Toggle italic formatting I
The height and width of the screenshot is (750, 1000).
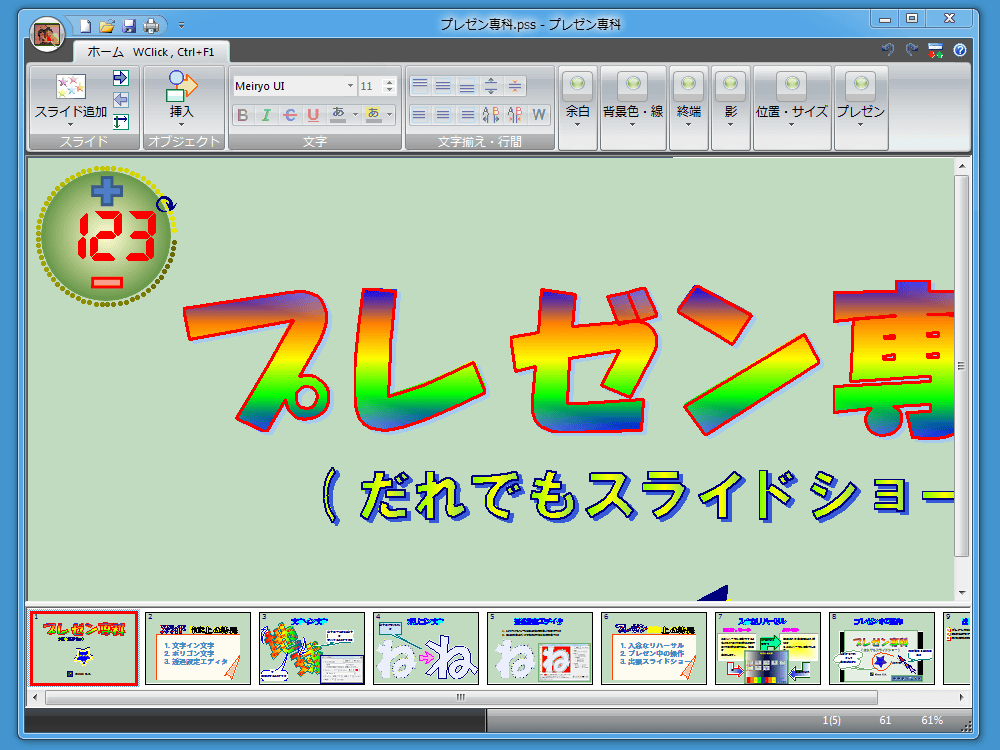point(267,115)
